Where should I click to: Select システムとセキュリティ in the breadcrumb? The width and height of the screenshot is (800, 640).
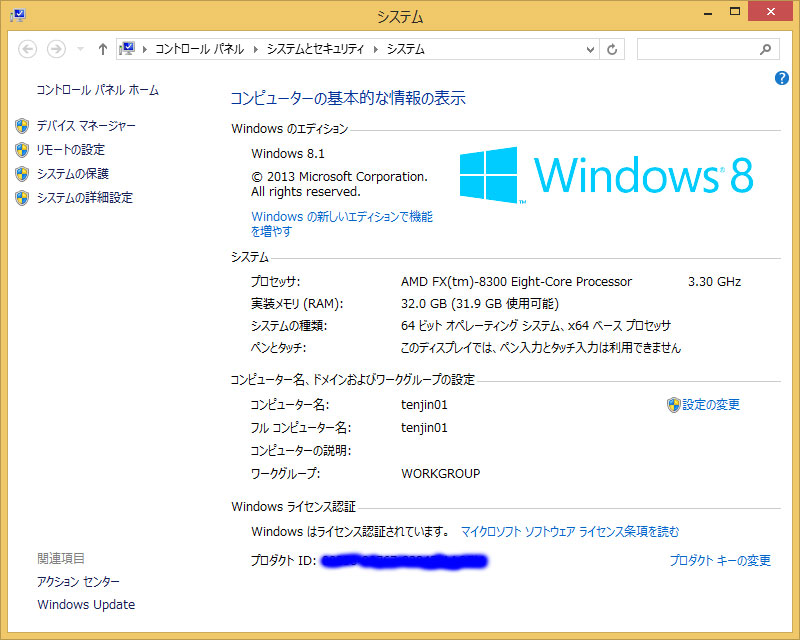[315, 49]
